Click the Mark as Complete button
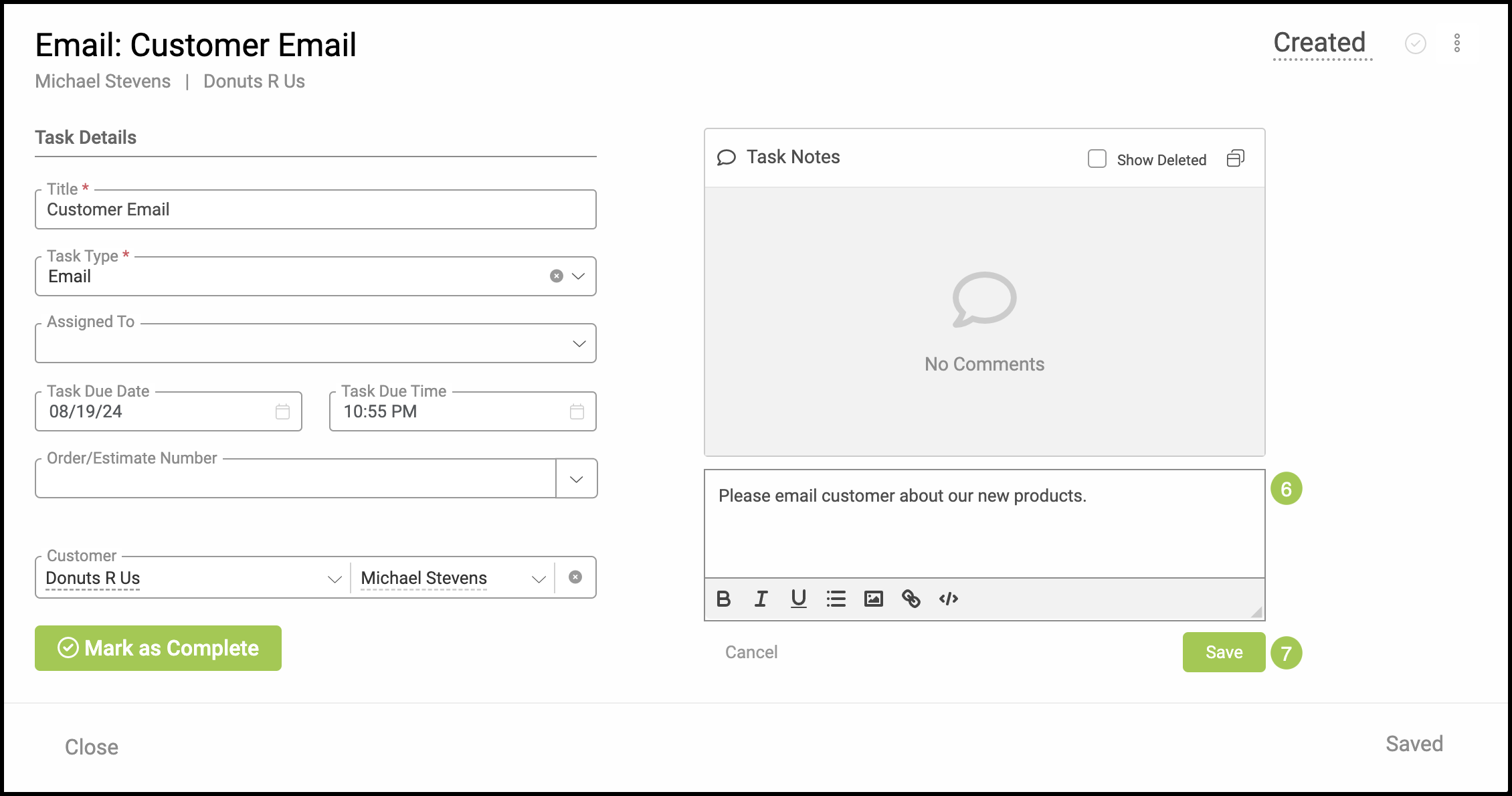The height and width of the screenshot is (796, 1512). pyautogui.click(x=158, y=648)
